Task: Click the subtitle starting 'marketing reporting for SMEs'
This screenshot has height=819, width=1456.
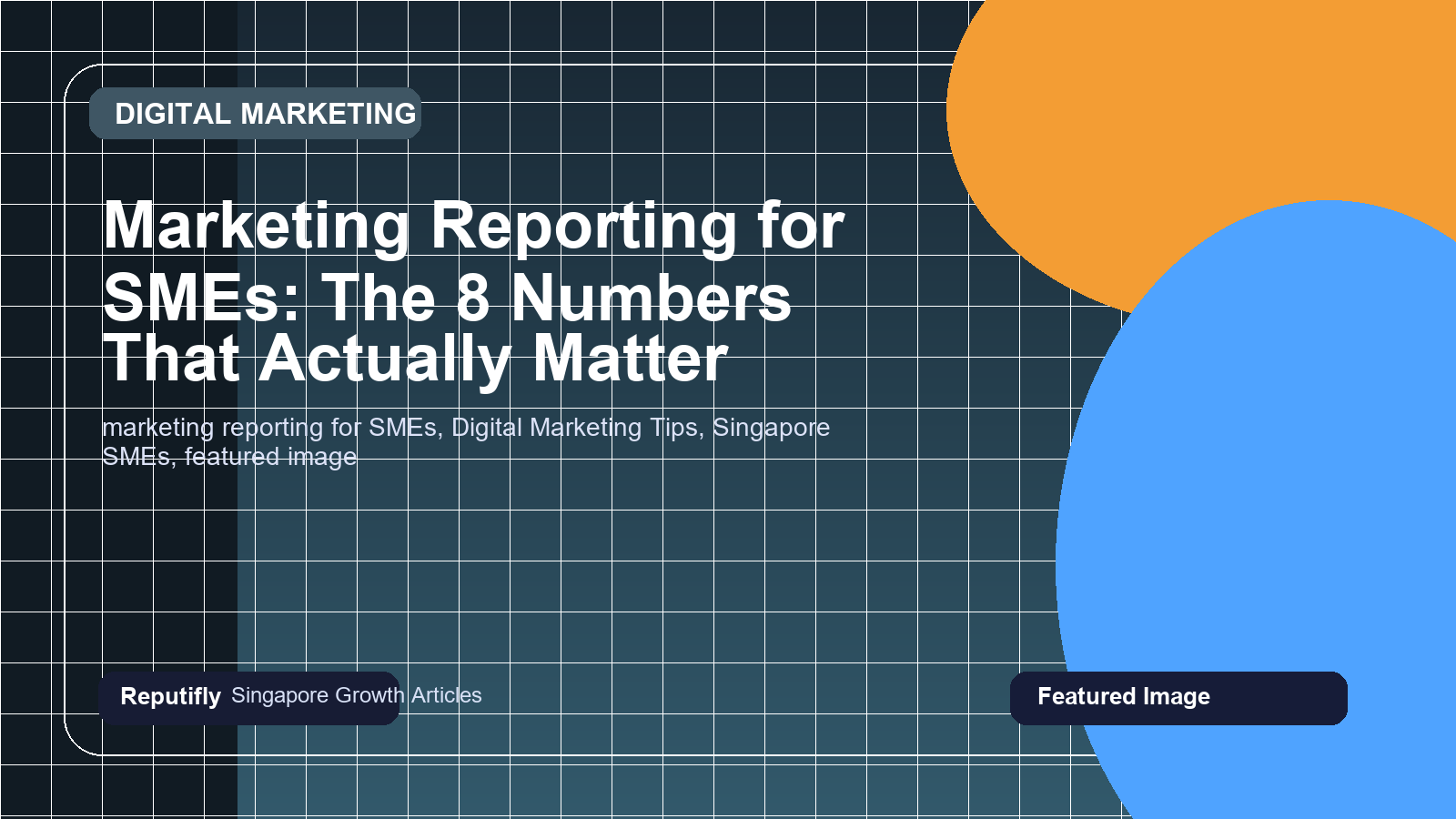Action: [x=466, y=441]
